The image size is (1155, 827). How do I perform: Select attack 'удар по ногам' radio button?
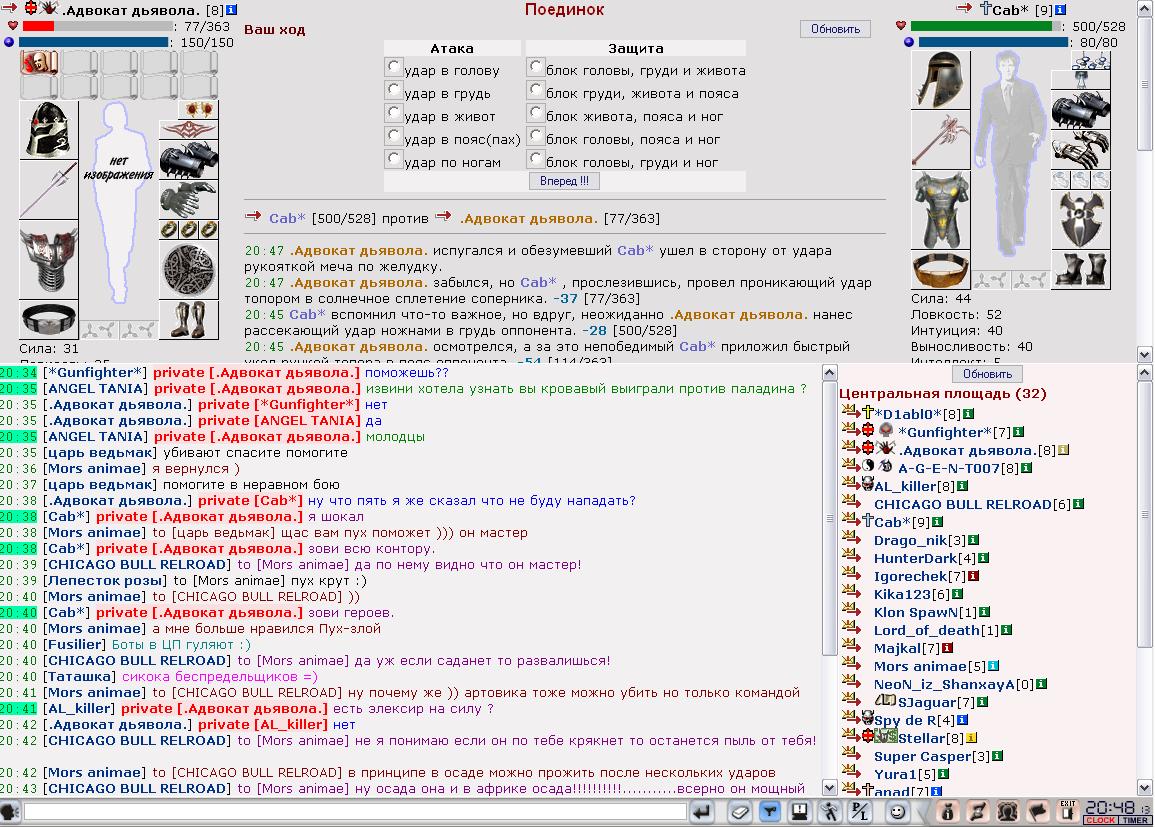(393, 159)
